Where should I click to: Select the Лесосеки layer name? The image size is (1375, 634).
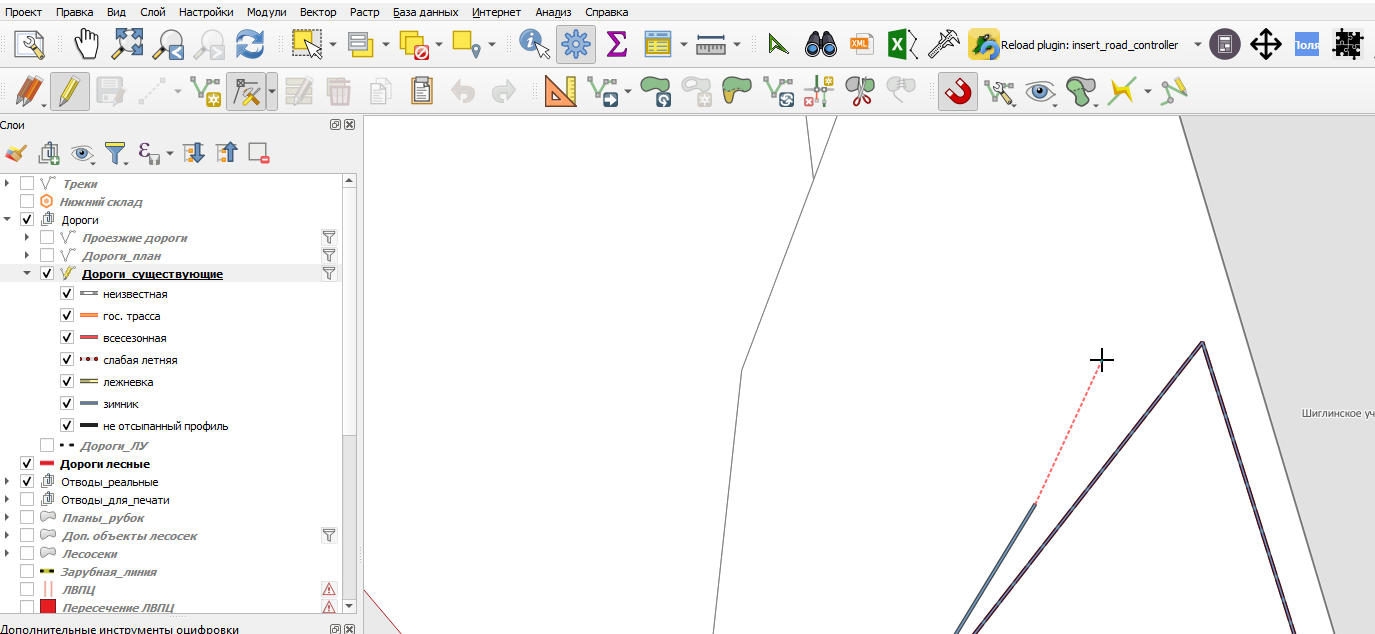tap(90, 554)
